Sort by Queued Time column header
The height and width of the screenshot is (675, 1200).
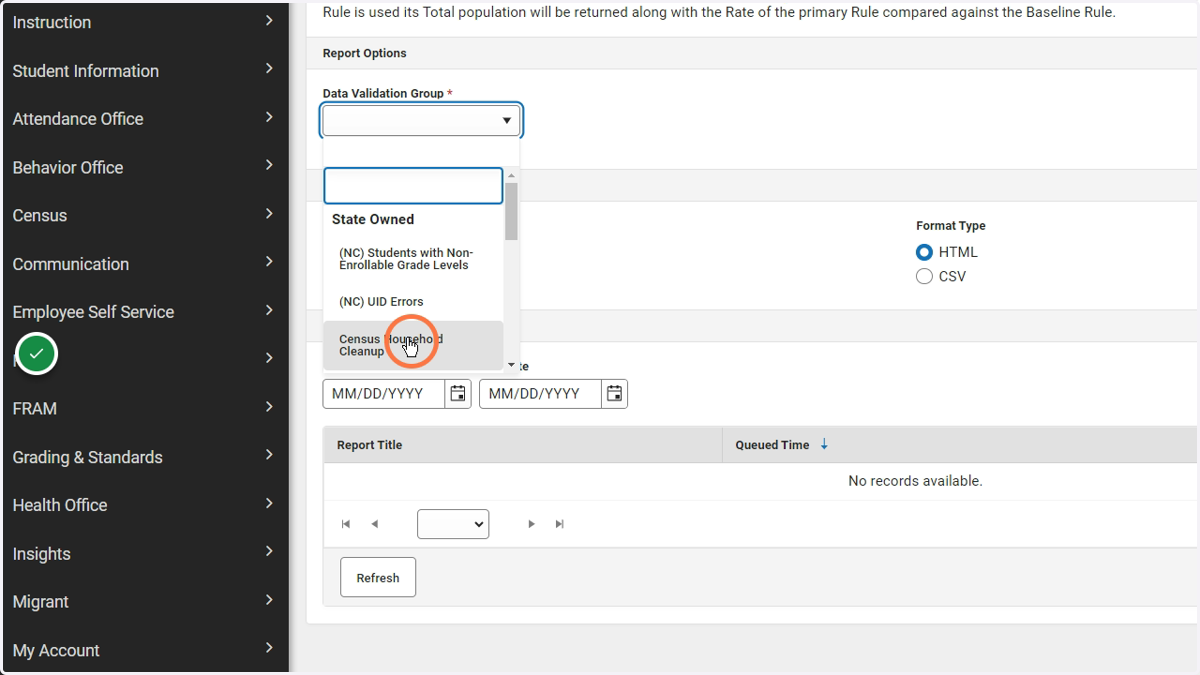tap(772, 445)
